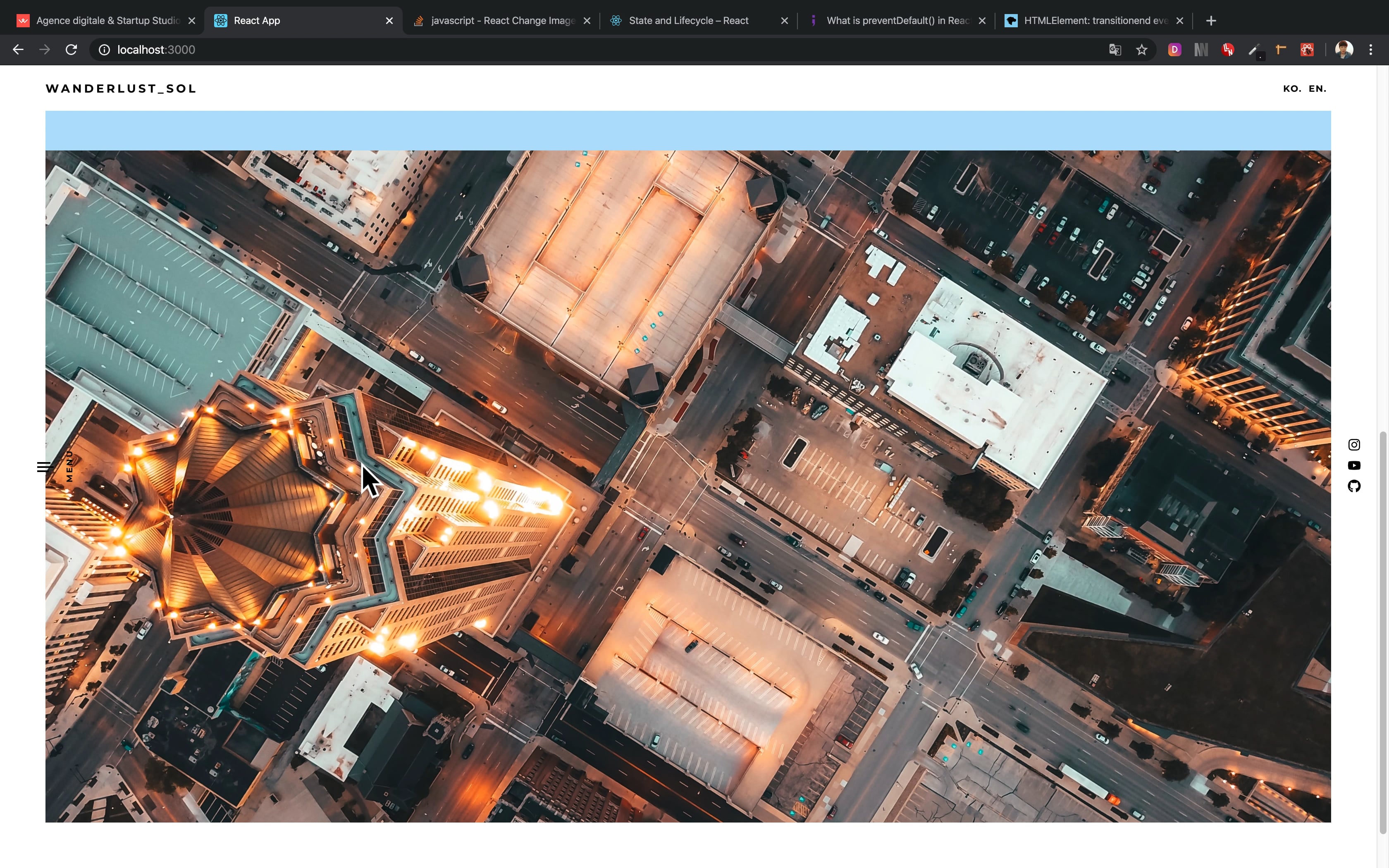
Task: View site information icon in address bar
Action: (x=105, y=50)
